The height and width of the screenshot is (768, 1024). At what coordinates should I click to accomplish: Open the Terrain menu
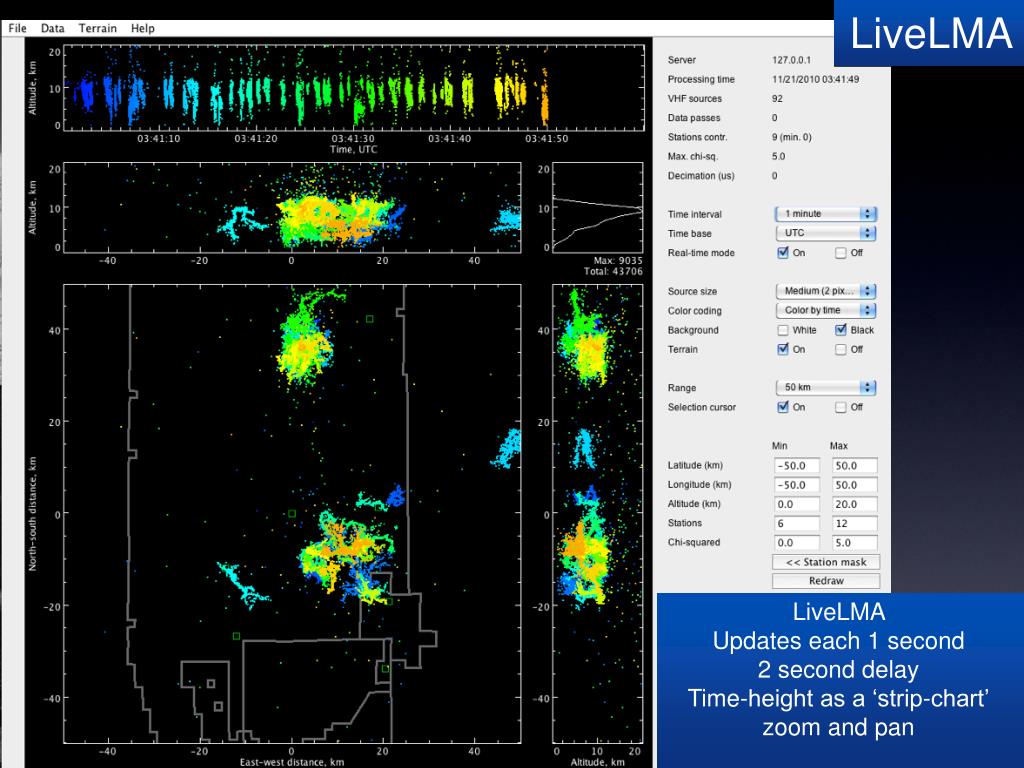tap(97, 28)
